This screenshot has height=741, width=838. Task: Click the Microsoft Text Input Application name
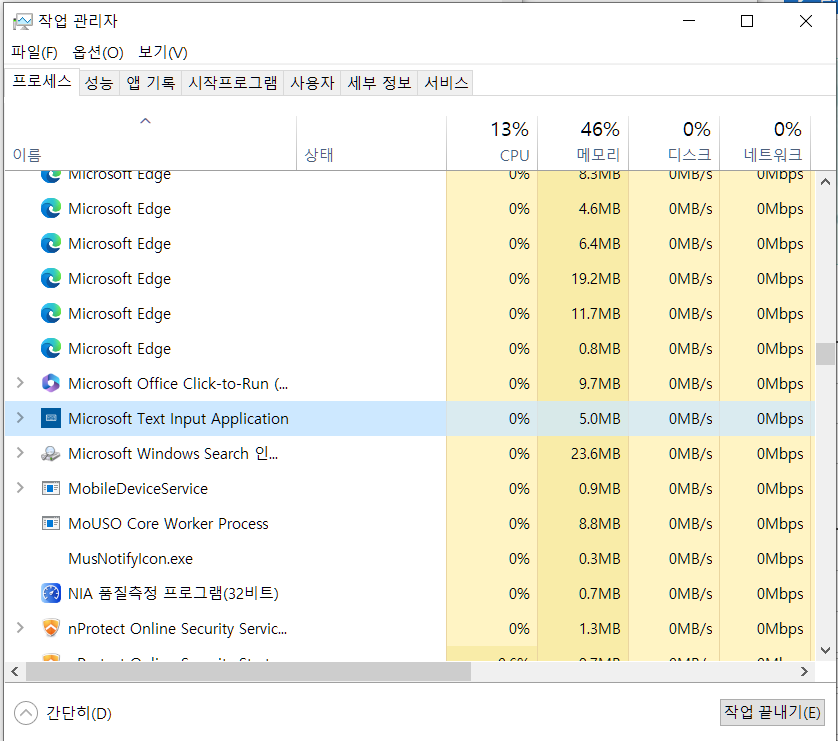click(x=179, y=418)
